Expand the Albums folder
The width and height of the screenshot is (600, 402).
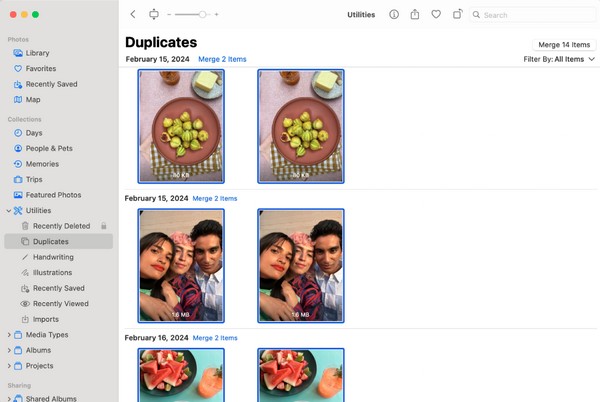coord(9,351)
